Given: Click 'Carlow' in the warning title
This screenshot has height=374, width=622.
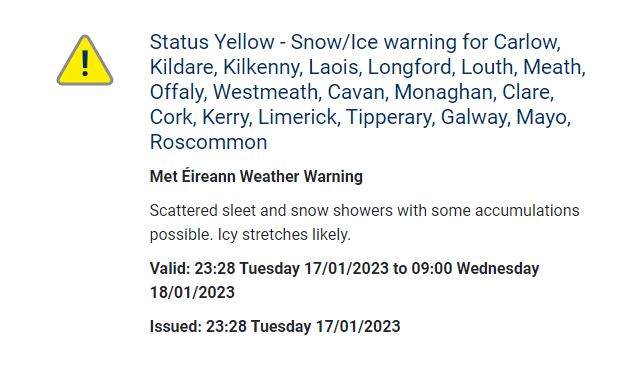Looking at the screenshot, I should click(527, 42).
